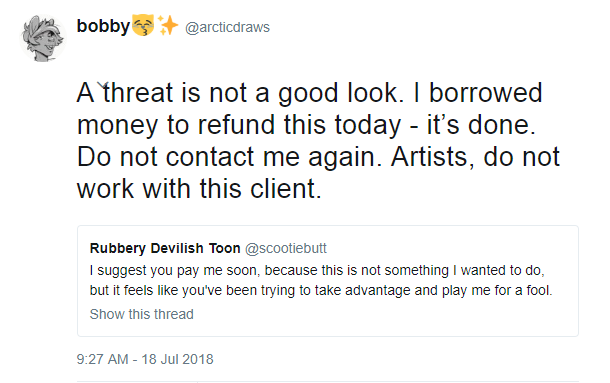Click the words 'I borrowed' in the tweet
The image size is (610, 383).
[x=478, y=93]
